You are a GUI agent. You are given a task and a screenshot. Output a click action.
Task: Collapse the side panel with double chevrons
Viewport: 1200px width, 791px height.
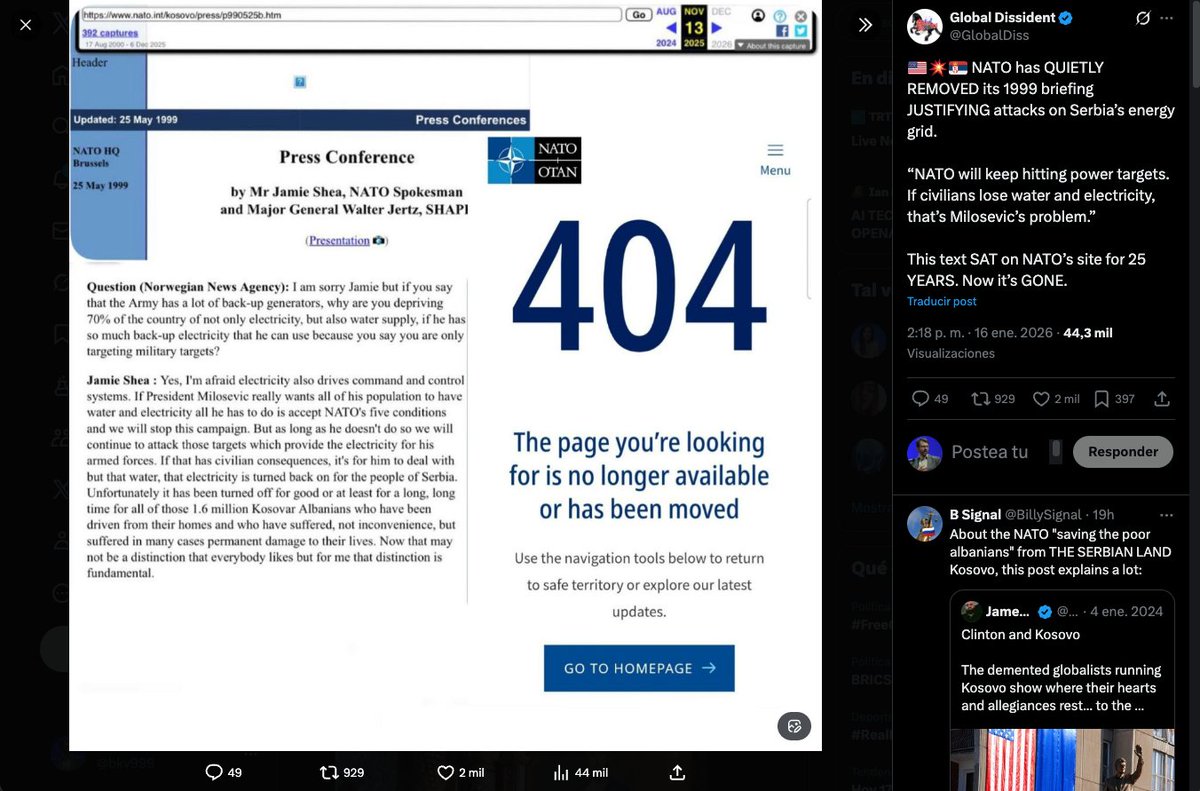point(865,25)
